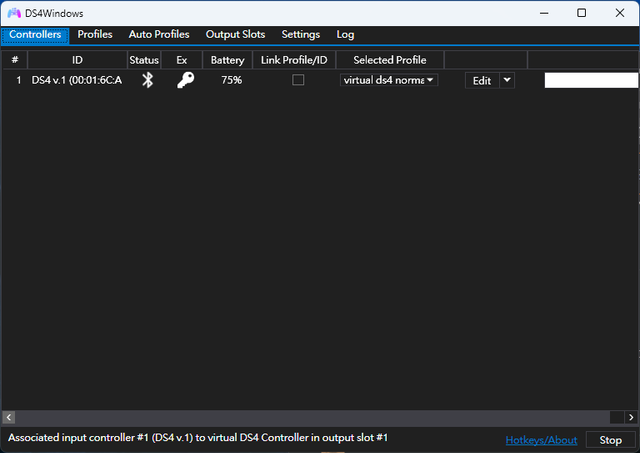Click the Associated input controller status message

point(198,437)
